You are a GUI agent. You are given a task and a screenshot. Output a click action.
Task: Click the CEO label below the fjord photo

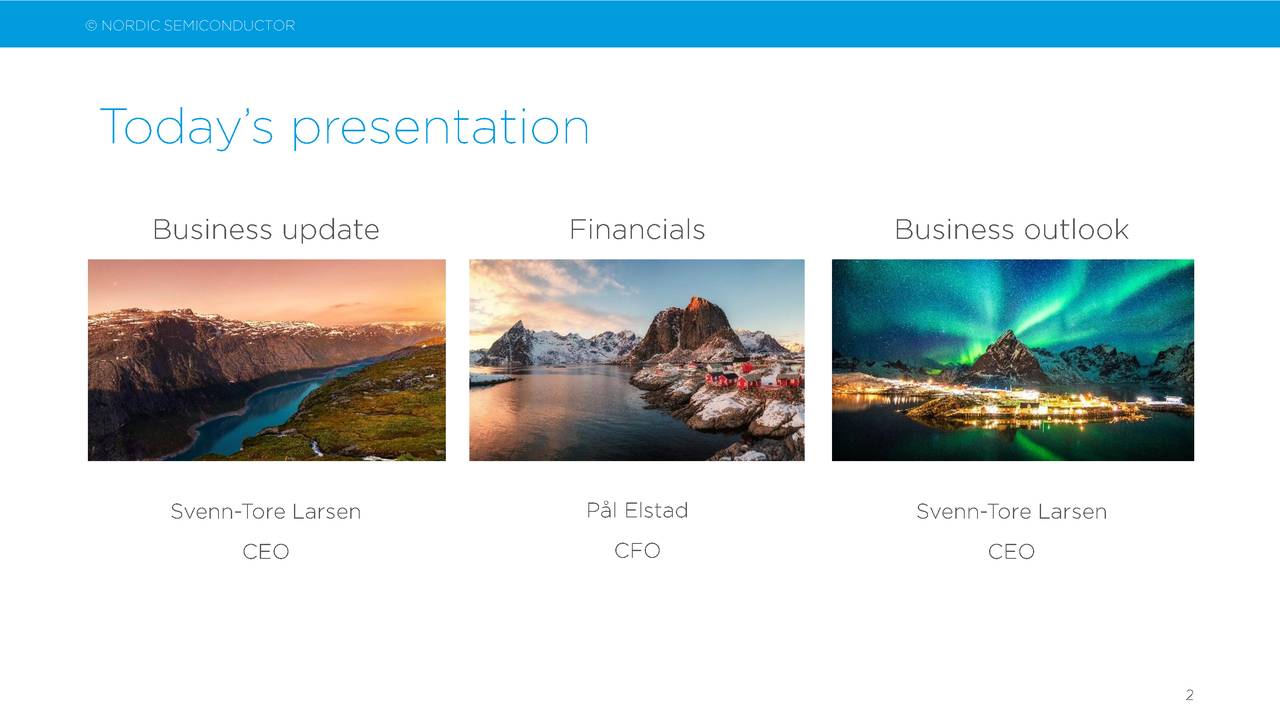click(265, 552)
